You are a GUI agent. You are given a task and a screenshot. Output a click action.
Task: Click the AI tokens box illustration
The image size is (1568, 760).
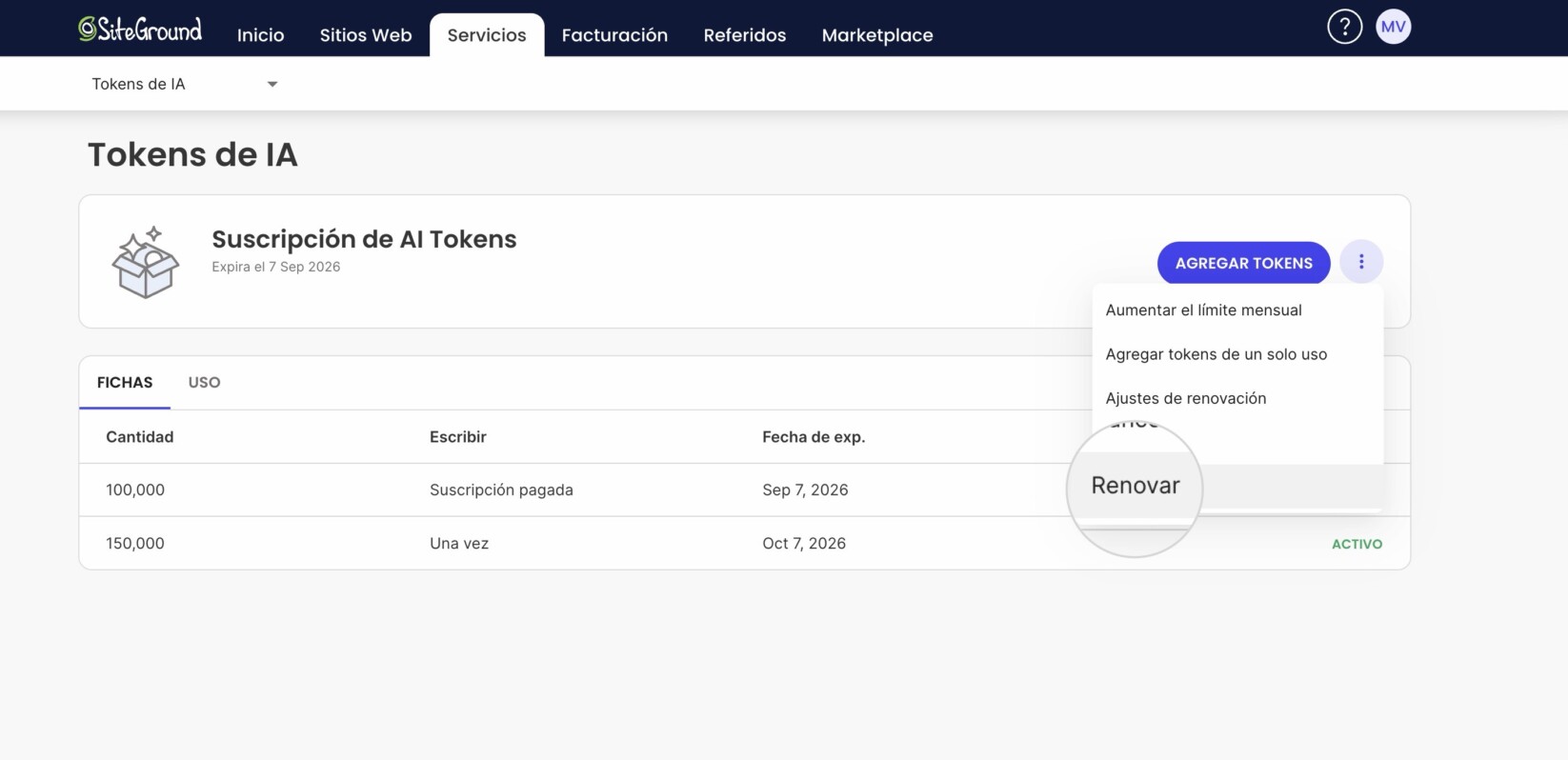[146, 263]
